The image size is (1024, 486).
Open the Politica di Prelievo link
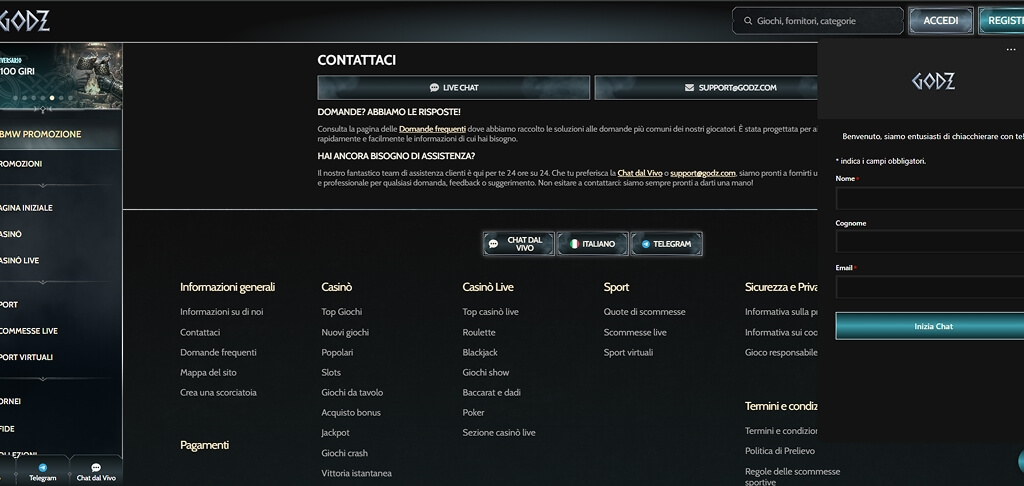pyautogui.click(x=780, y=451)
